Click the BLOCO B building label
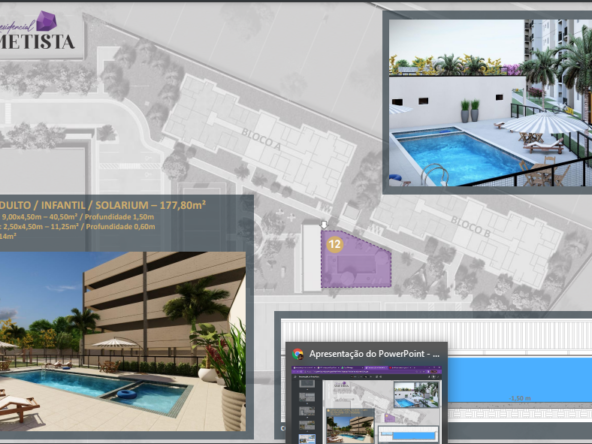Image resolution: width=592 pixels, height=444 pixels. click(470, 227)
